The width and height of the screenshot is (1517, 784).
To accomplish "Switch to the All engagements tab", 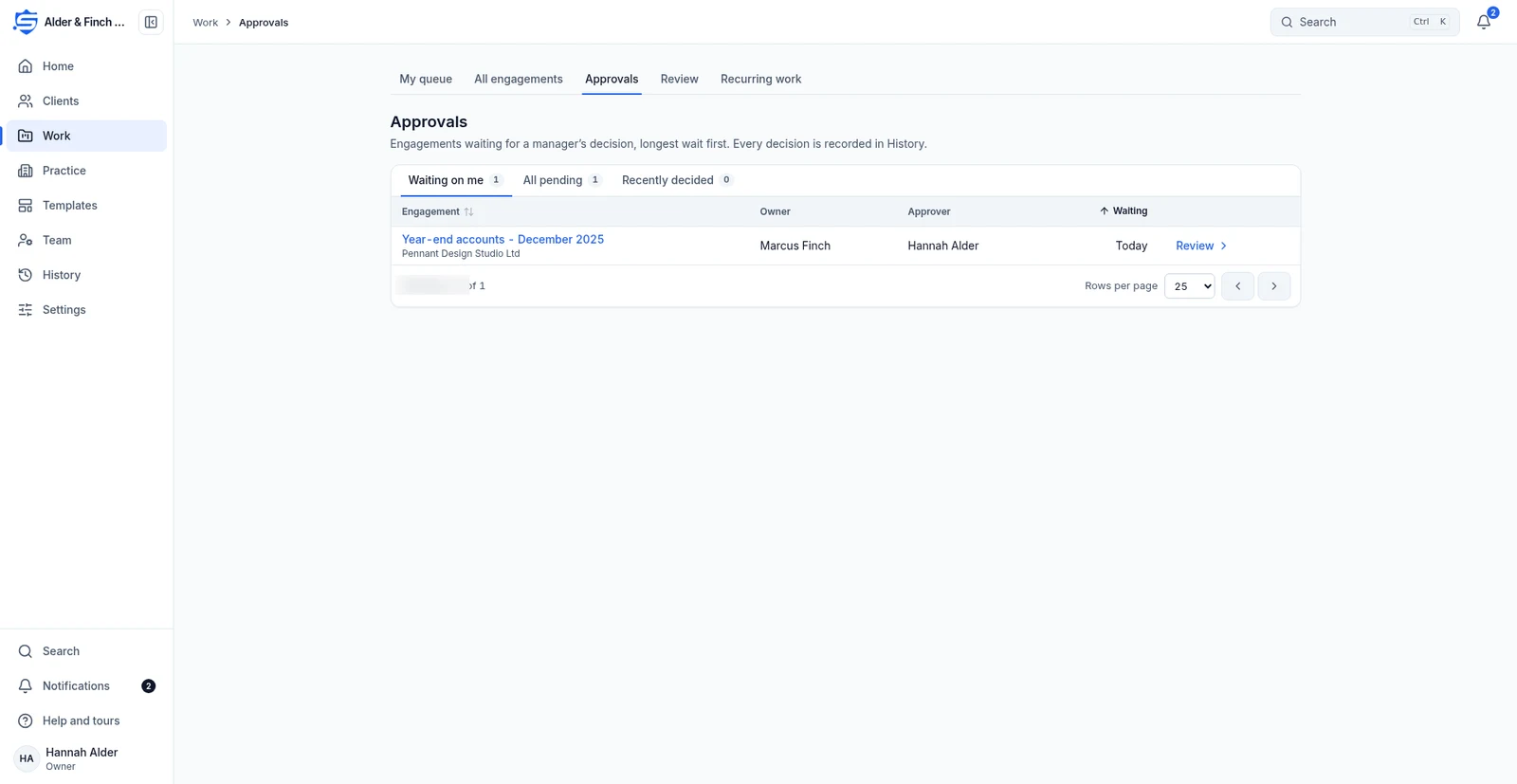I will pos(519,79).
